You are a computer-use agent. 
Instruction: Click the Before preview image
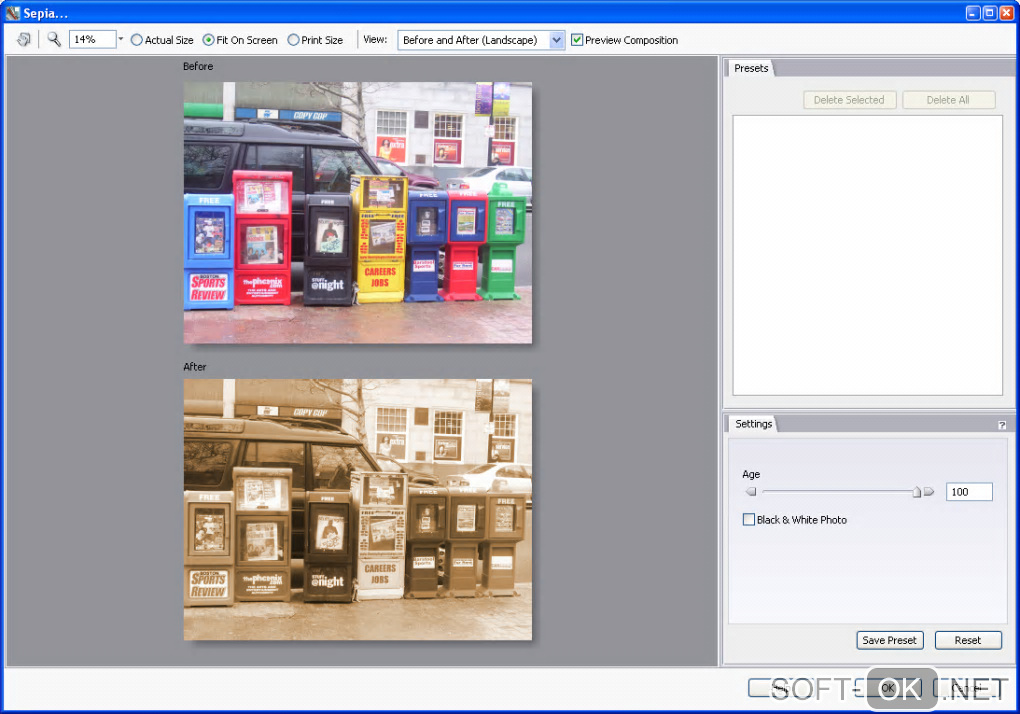[x=358, y=213]
